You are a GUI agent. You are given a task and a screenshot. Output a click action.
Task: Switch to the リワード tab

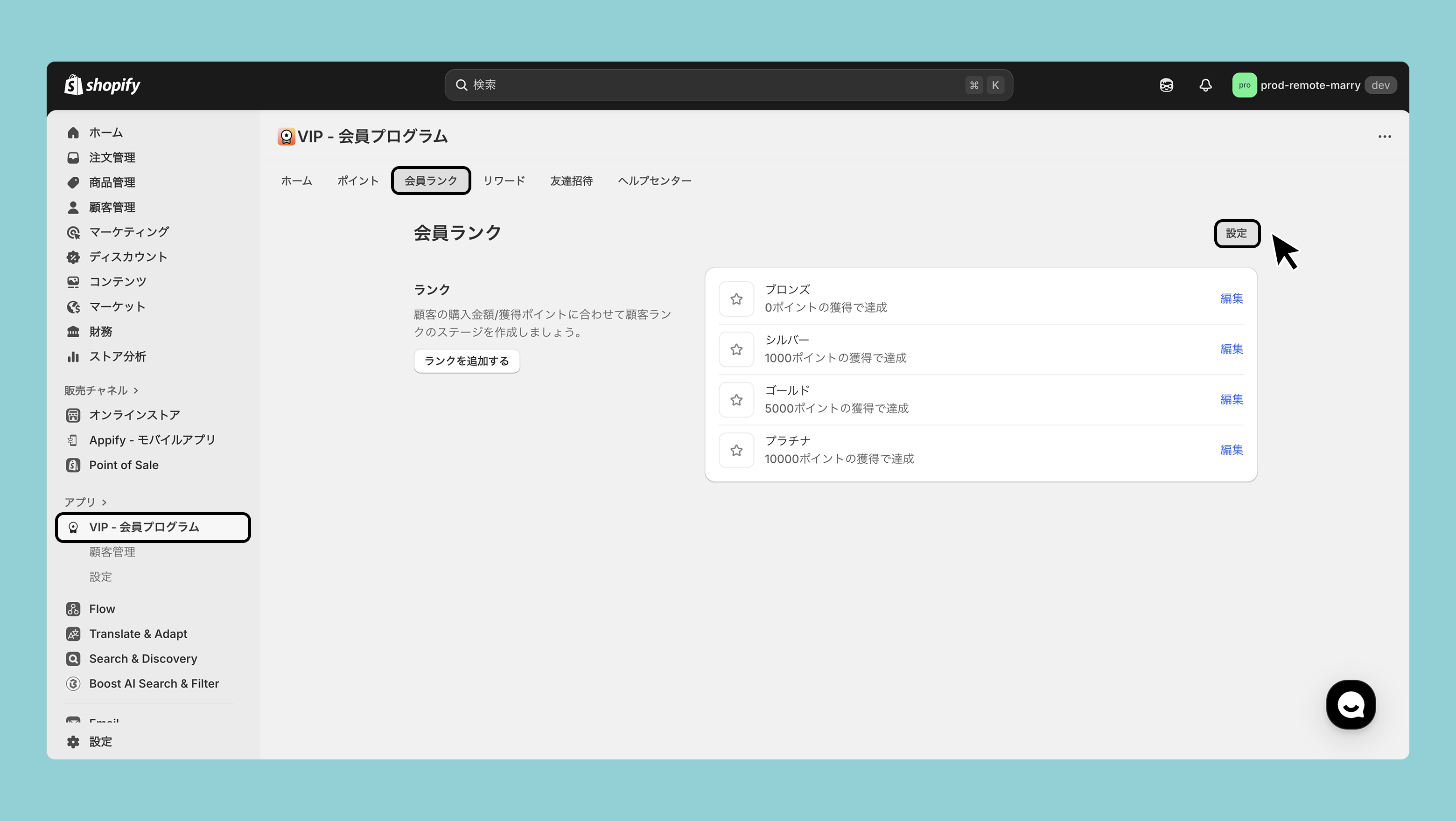tap(504, 180)
